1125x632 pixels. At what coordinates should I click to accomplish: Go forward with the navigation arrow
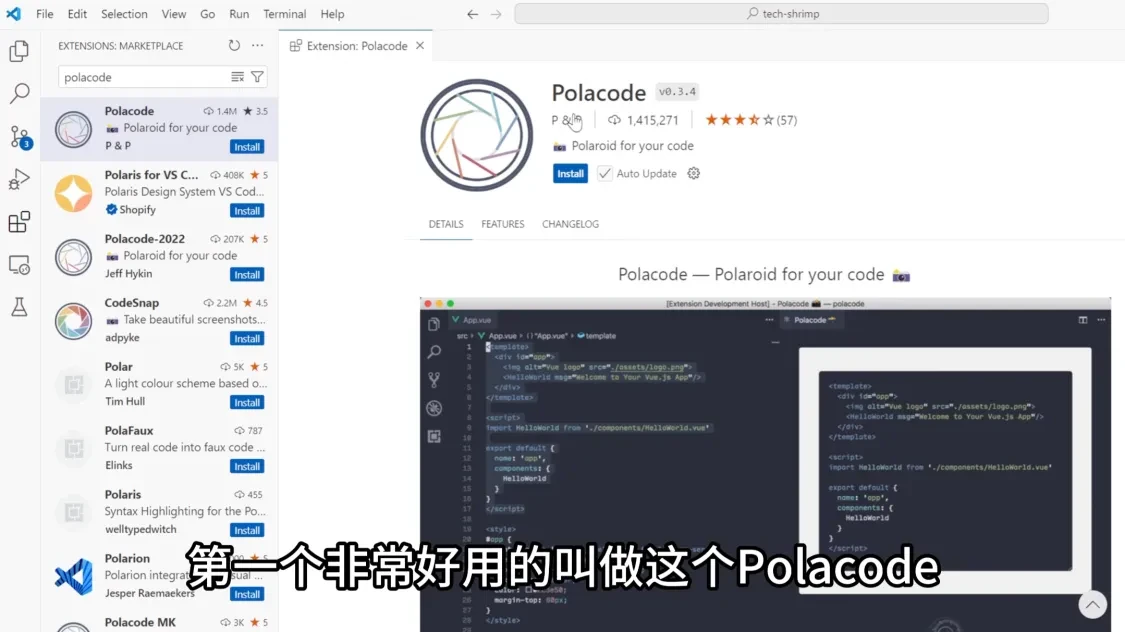pyautogui.click(x=496, y=14)
